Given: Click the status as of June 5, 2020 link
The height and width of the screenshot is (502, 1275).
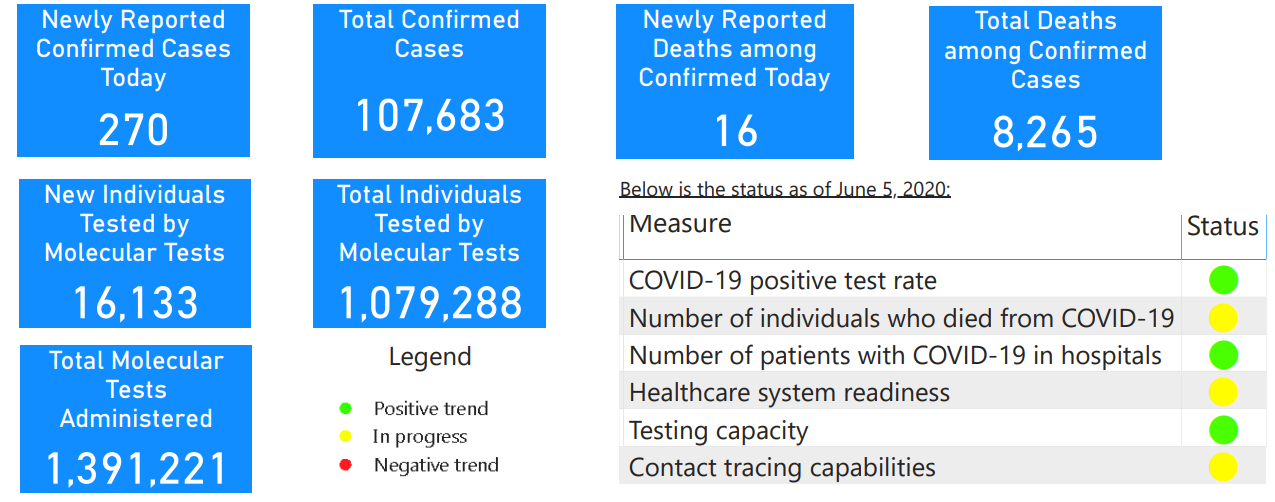Looking at the screenshot, I should (x=785, y=190).
